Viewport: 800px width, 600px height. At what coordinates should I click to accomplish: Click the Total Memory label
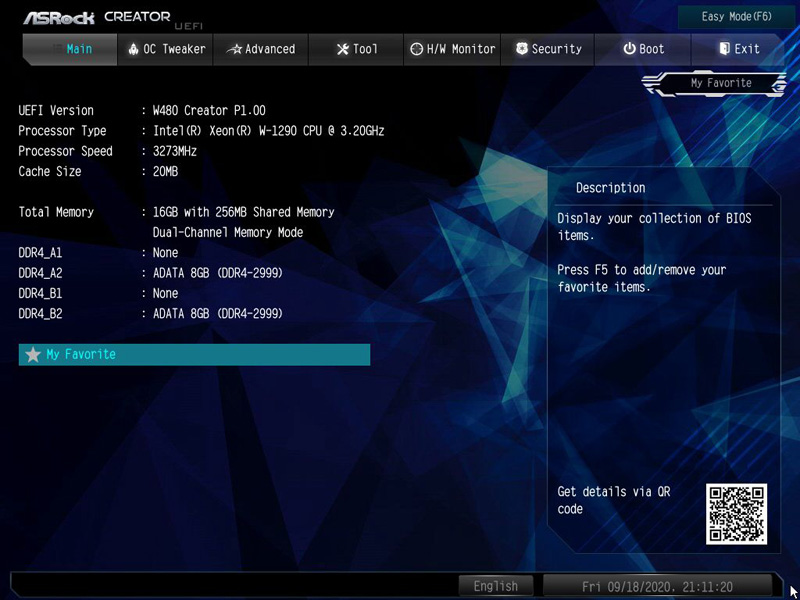[x=56, y=212]
